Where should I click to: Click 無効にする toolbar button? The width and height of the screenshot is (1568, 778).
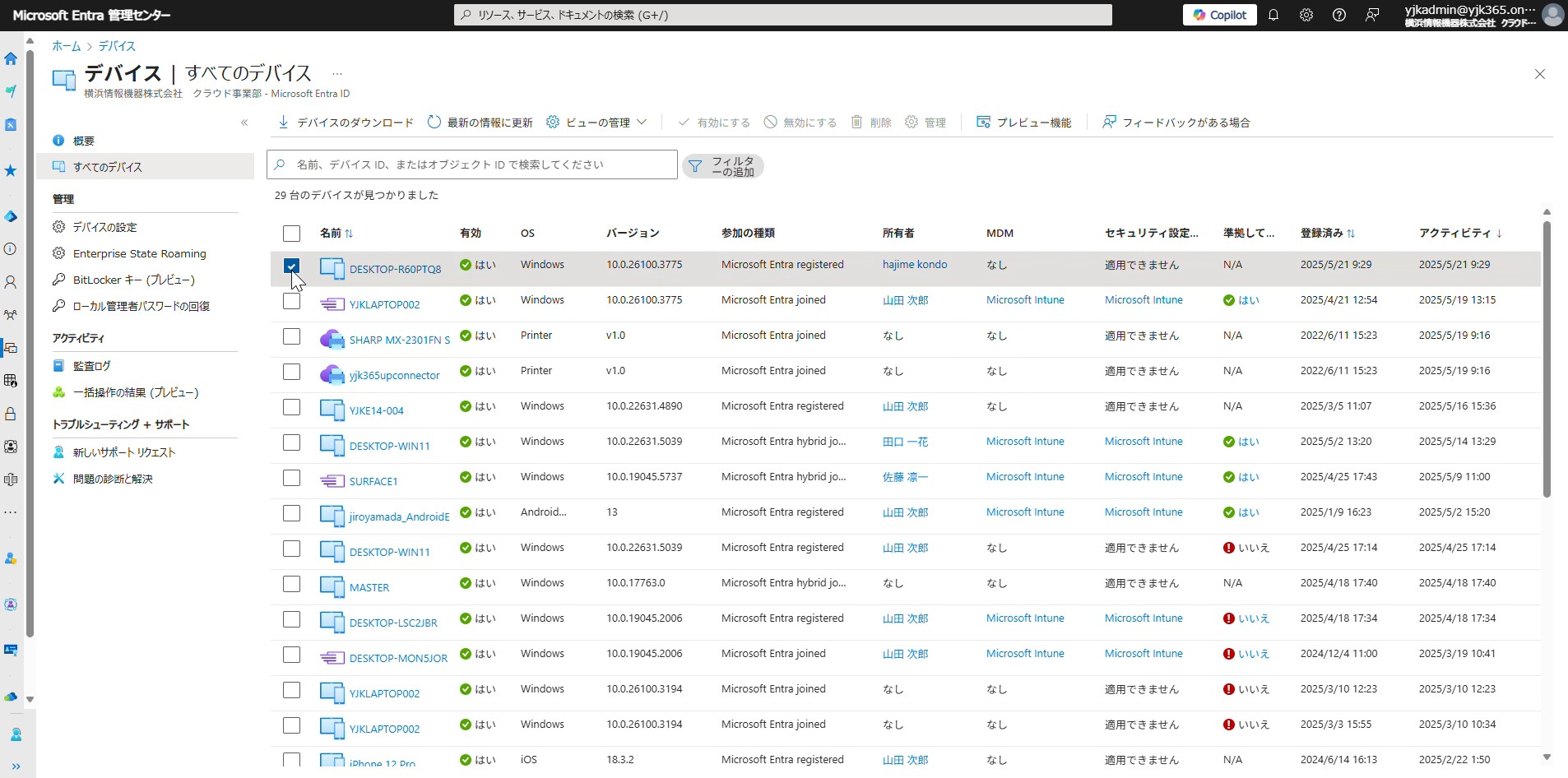pos(800,123)
